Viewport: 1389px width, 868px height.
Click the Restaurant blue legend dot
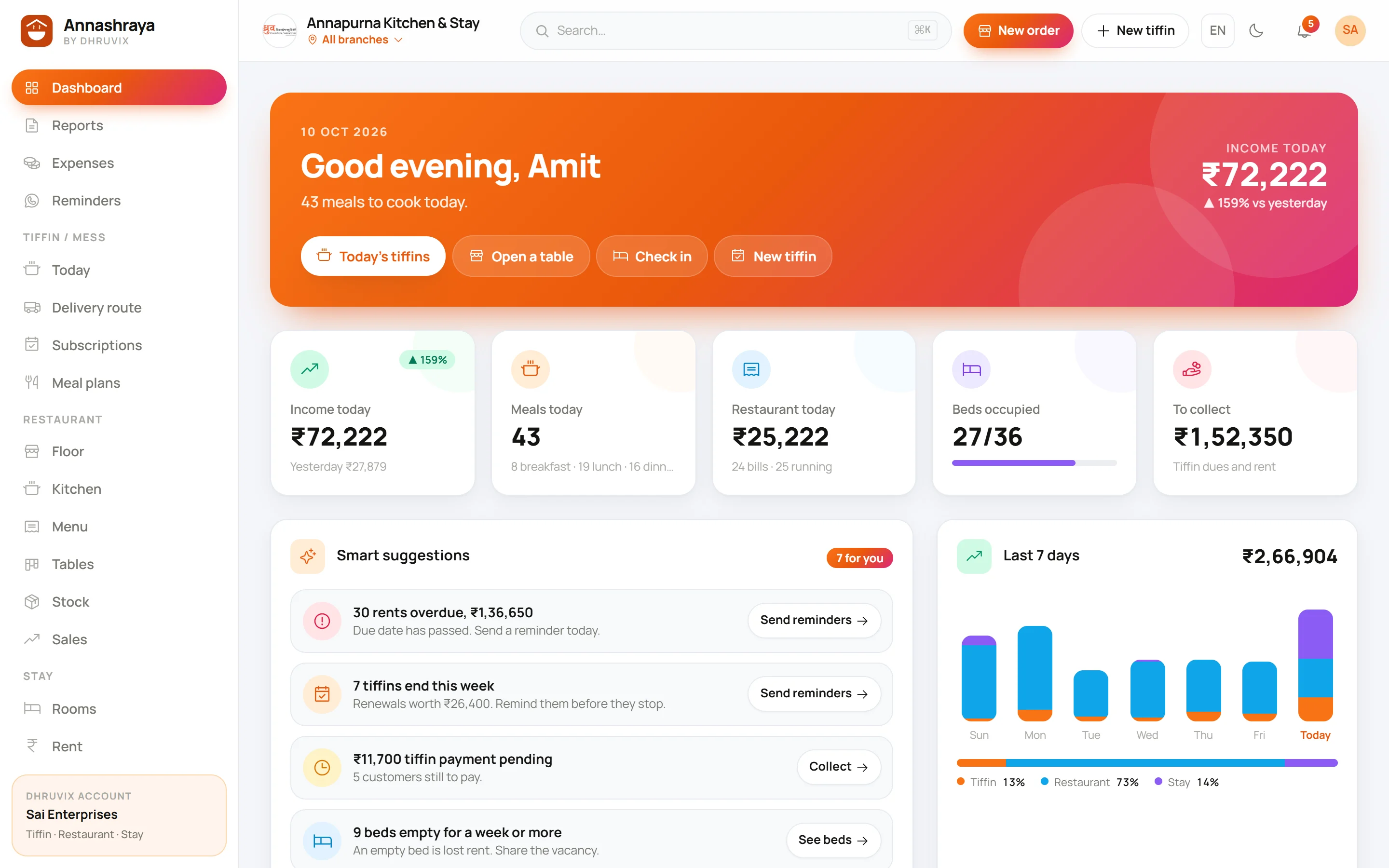tap(1045, 781)
